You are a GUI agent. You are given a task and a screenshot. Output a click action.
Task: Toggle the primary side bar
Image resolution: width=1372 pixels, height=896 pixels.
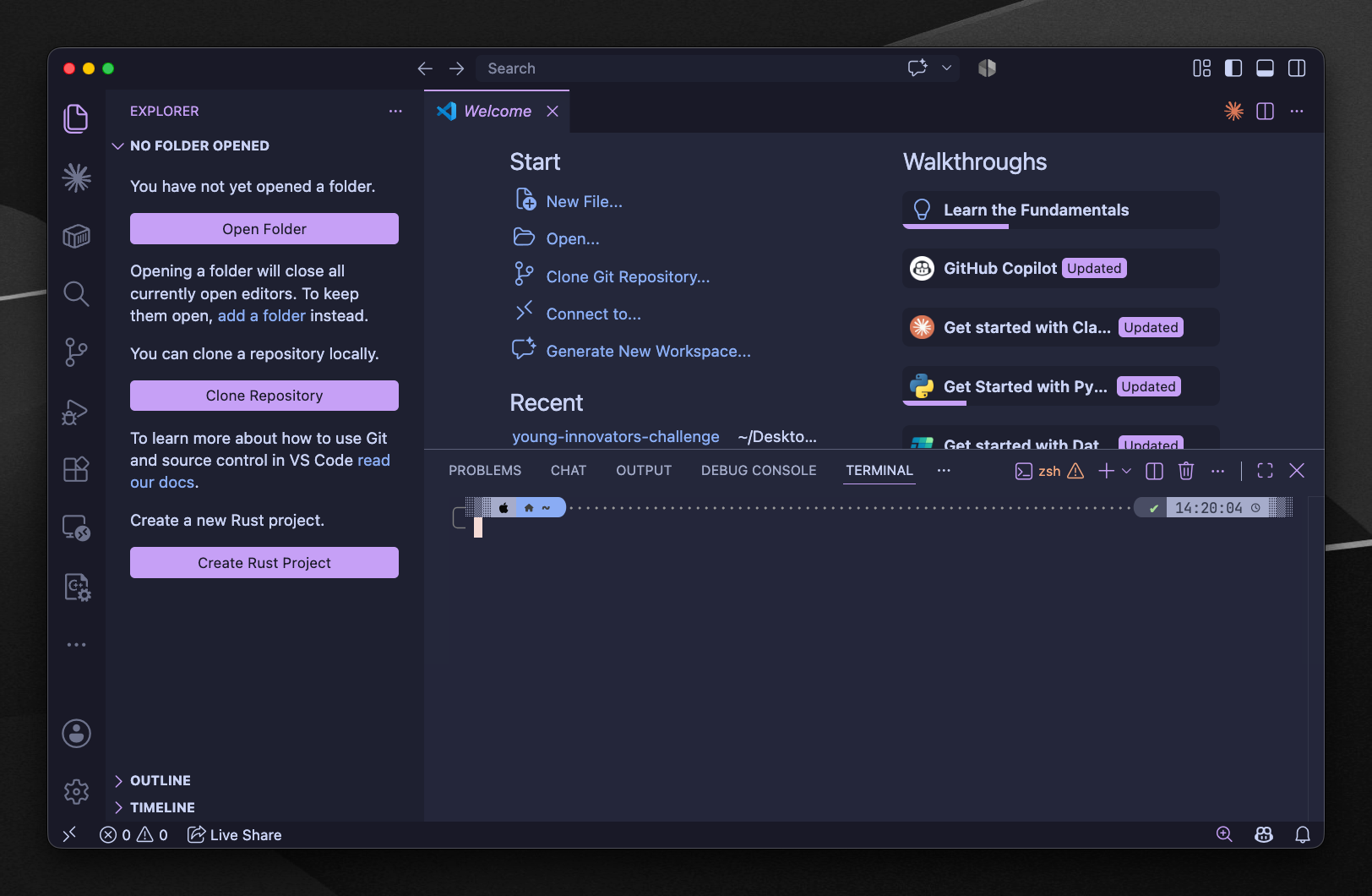point(1233,68)
